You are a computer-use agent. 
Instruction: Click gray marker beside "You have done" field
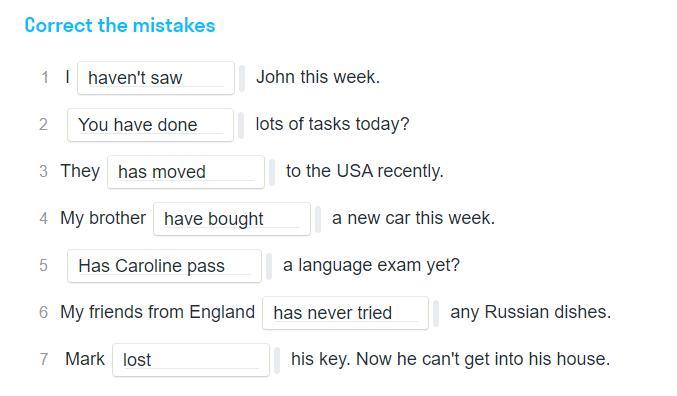(241, 125)
